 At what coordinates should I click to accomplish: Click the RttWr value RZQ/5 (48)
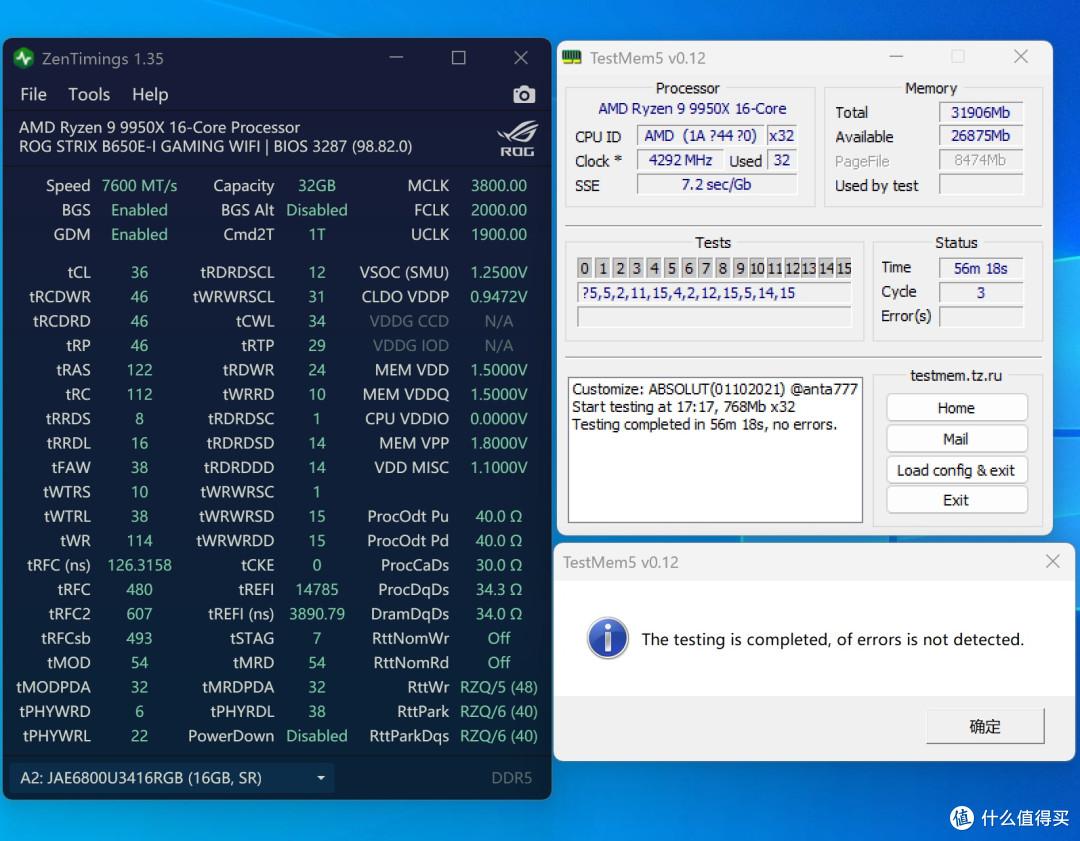pyautogui.click(x=499, y=687)
